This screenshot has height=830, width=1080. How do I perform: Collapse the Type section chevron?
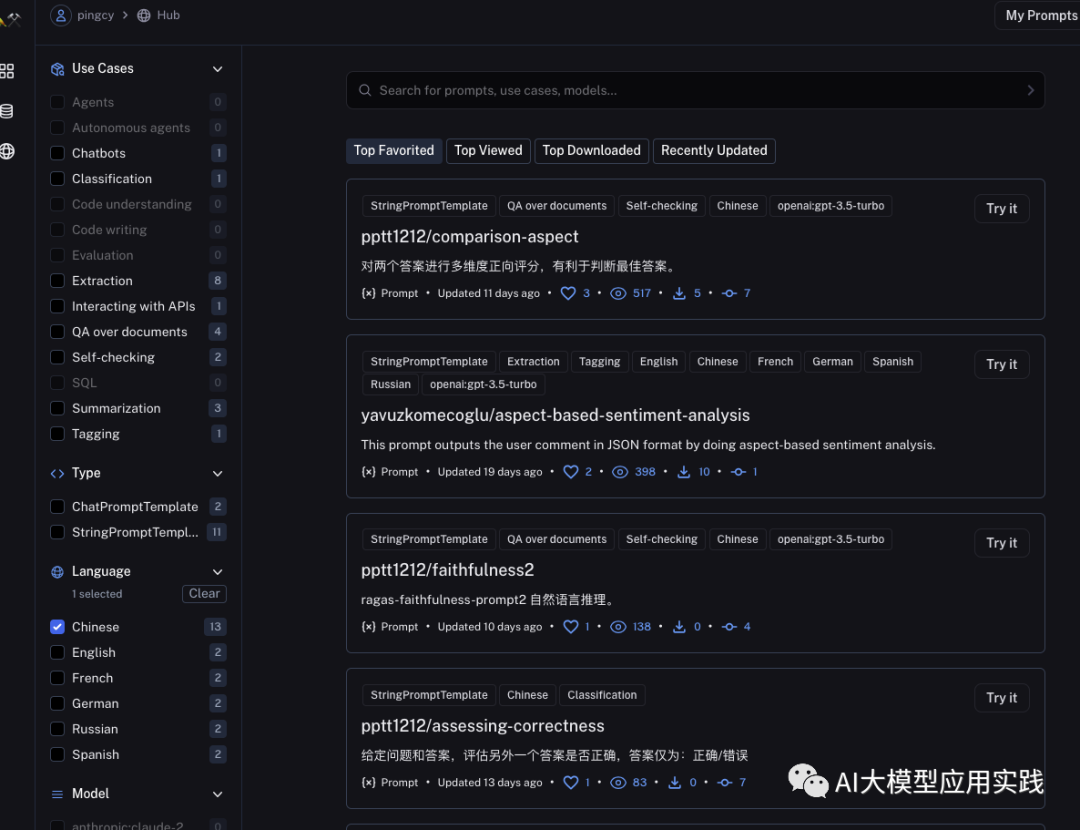(218, 473)
